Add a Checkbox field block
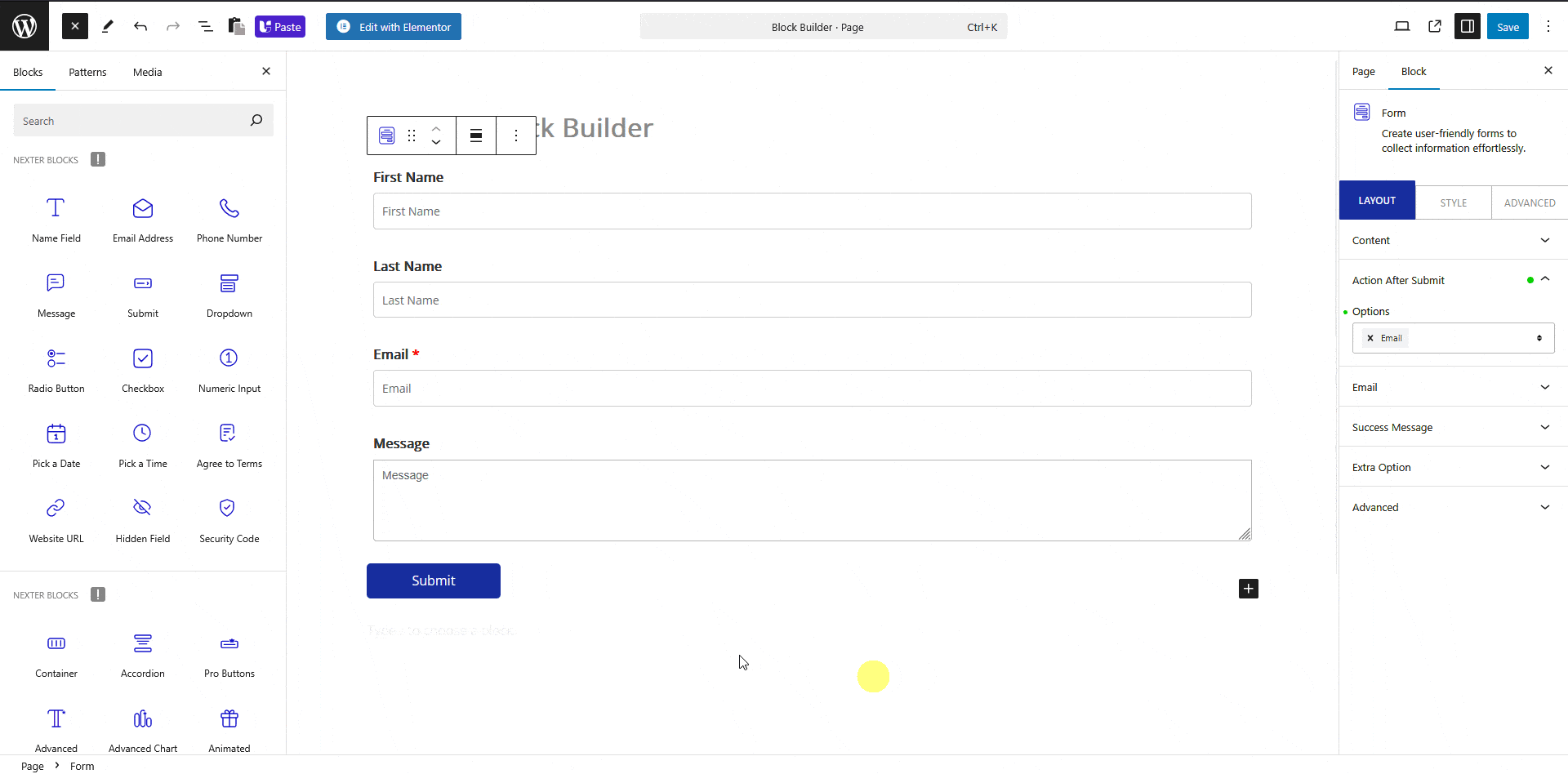The width and height of the screenshot is (1568, 774). click(x=142, y=369)
